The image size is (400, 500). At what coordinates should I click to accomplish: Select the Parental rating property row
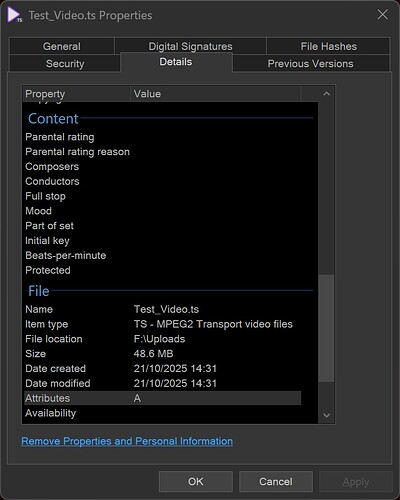[162, 137]
